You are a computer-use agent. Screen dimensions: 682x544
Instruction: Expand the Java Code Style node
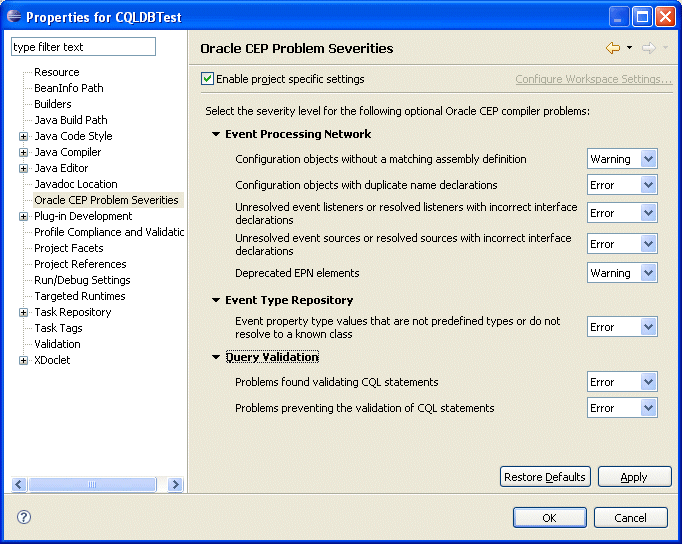[23, 137]
